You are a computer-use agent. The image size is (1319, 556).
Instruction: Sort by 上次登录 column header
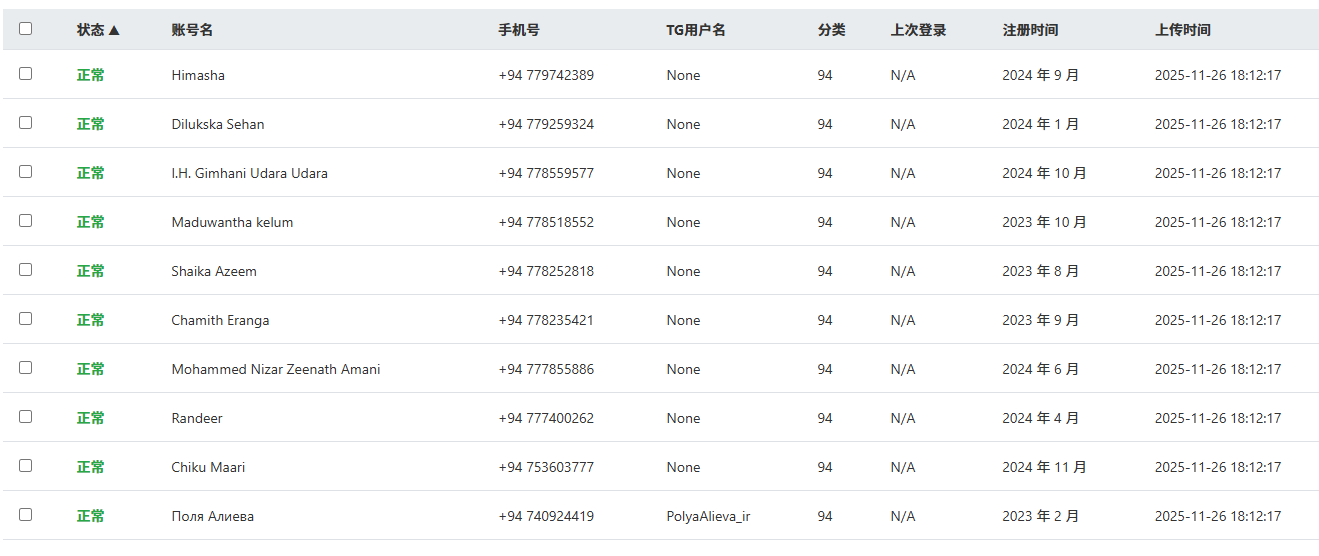pyautogui.click(x=918, y=30)
